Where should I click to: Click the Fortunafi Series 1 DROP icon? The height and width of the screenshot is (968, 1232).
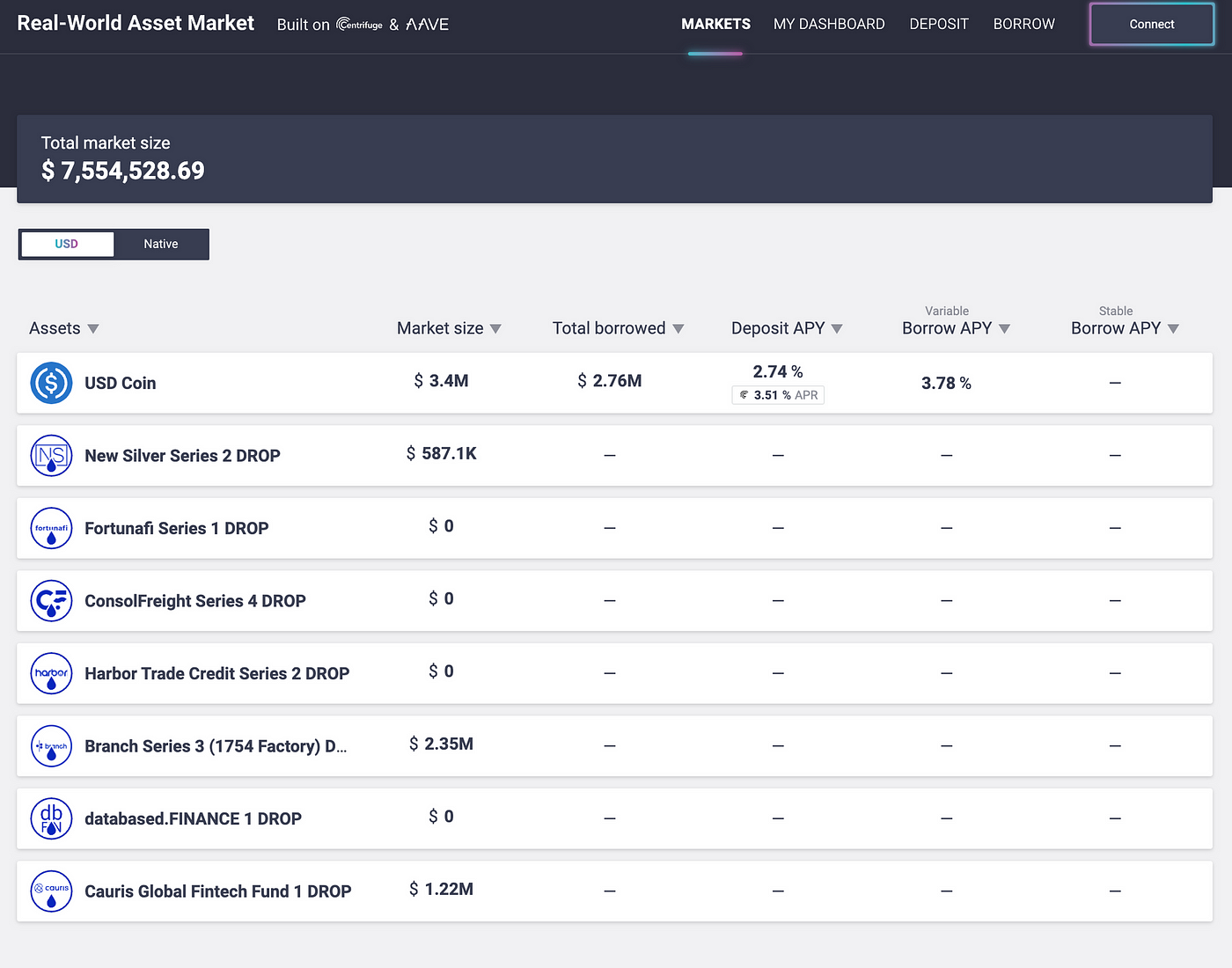click(x=51, y=528)
